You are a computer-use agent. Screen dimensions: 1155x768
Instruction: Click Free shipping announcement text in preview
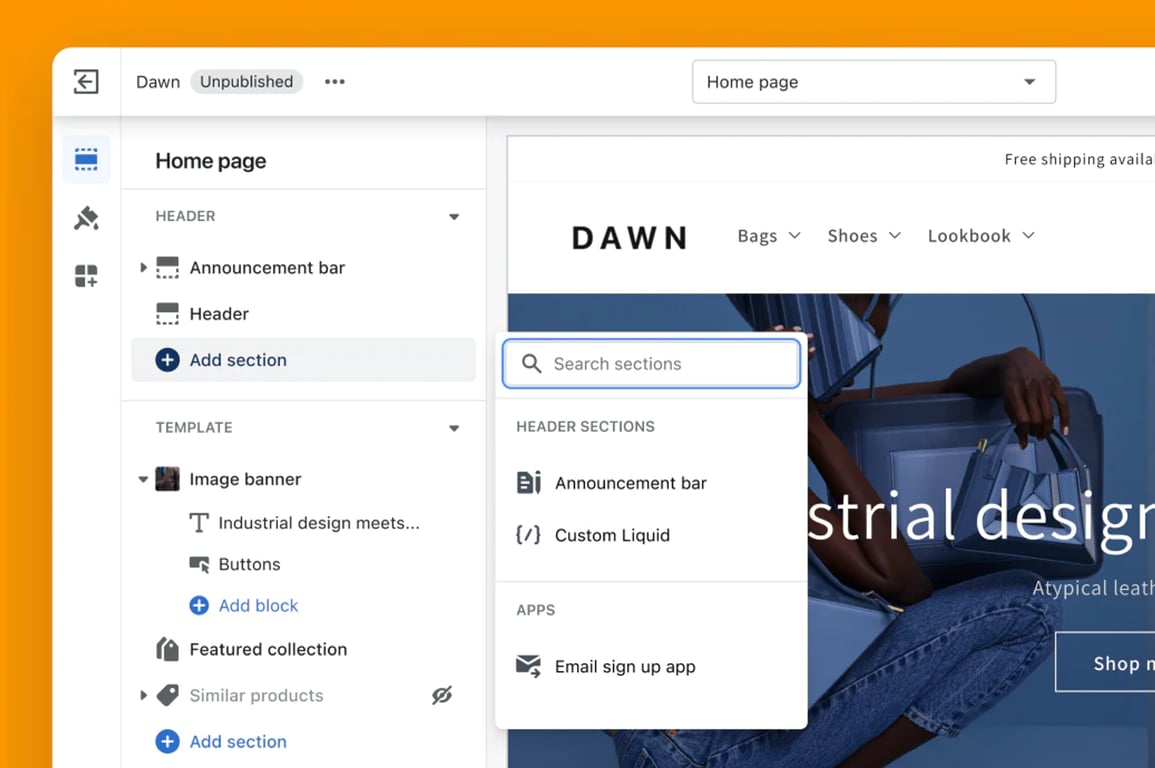click(x=1079, y=159)
